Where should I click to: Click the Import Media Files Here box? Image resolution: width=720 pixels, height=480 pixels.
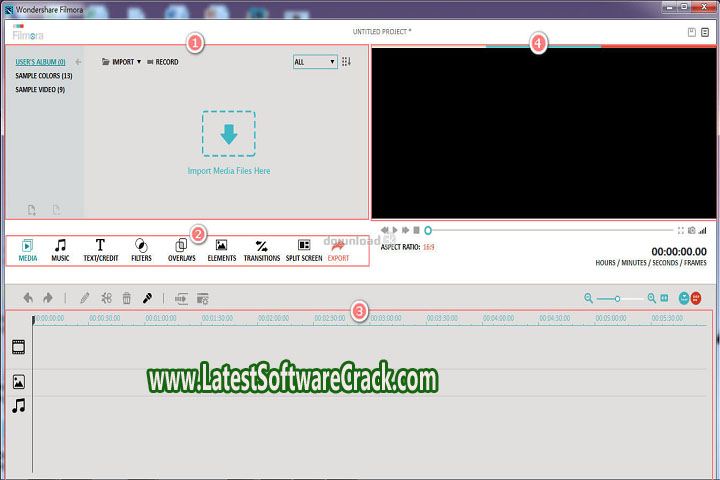[229, 134]
